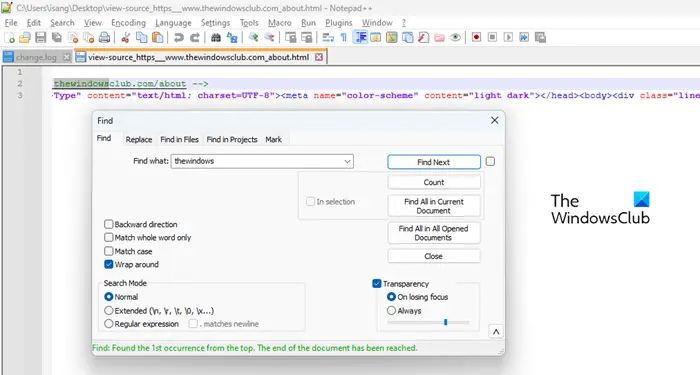Click the Open file folder icon

[x=25, y=38]
